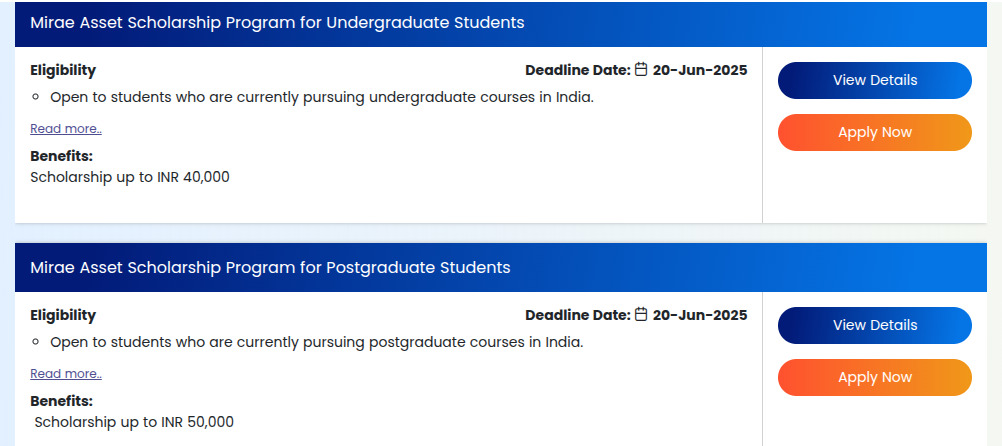Click the Undergraduate Students scholarship program title
The height and width of the screenshot is (446, 1002).
277,23
